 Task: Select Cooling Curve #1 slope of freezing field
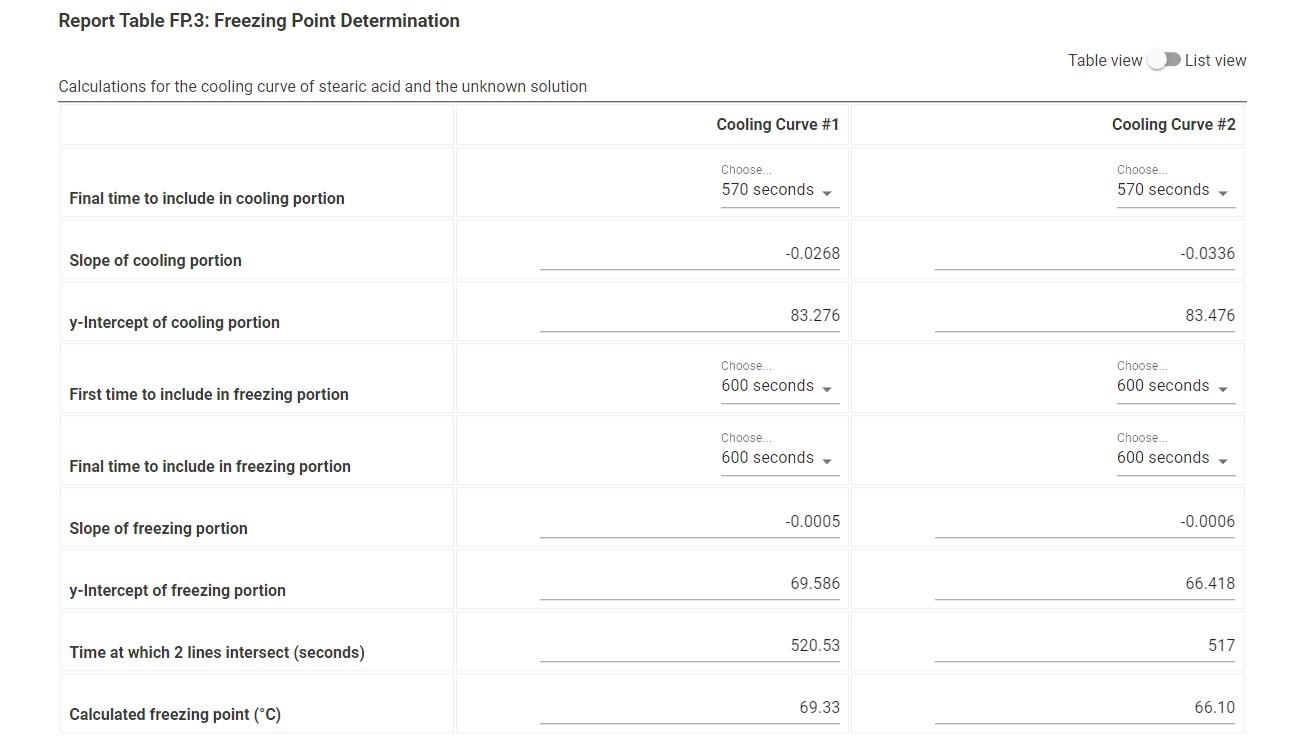pyautogui.click(x=690, y=522)
